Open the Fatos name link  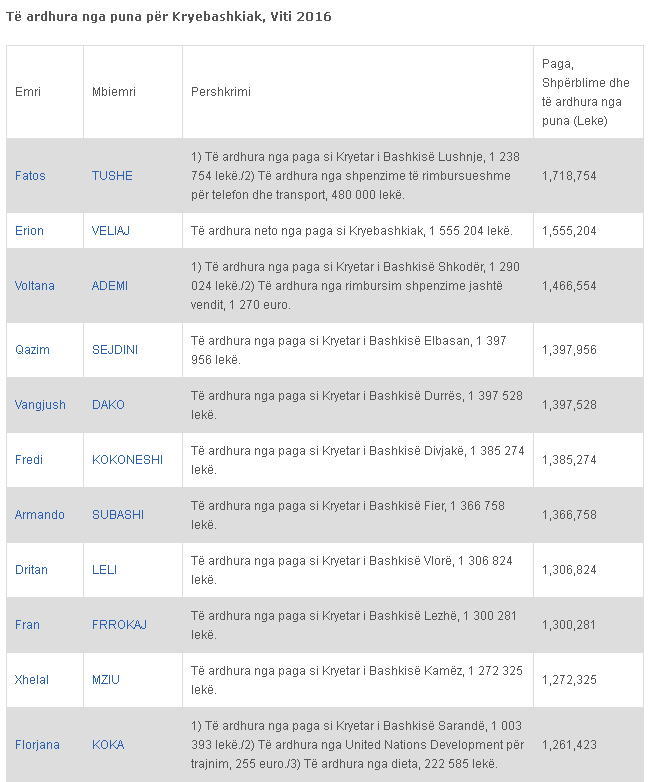(x=30, y=176)
